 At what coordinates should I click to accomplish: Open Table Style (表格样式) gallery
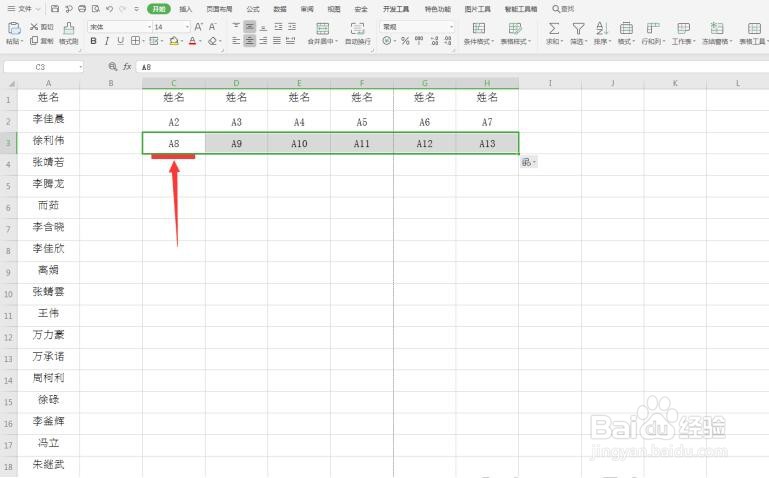tap(515, 33)
